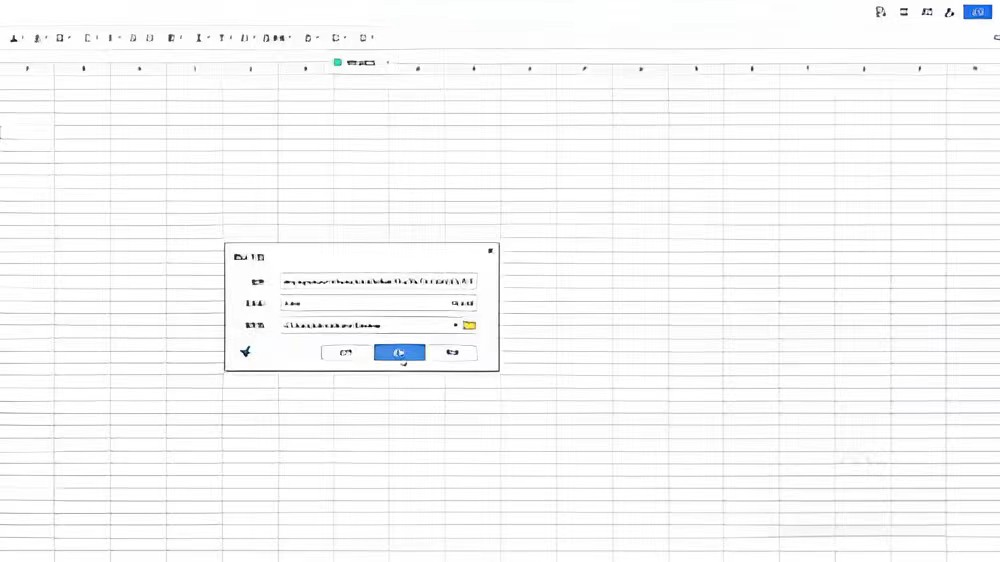Click the dark checkmark icon in dialog corner
This screenshot has height=562, width=1000.
coord(246,352)
